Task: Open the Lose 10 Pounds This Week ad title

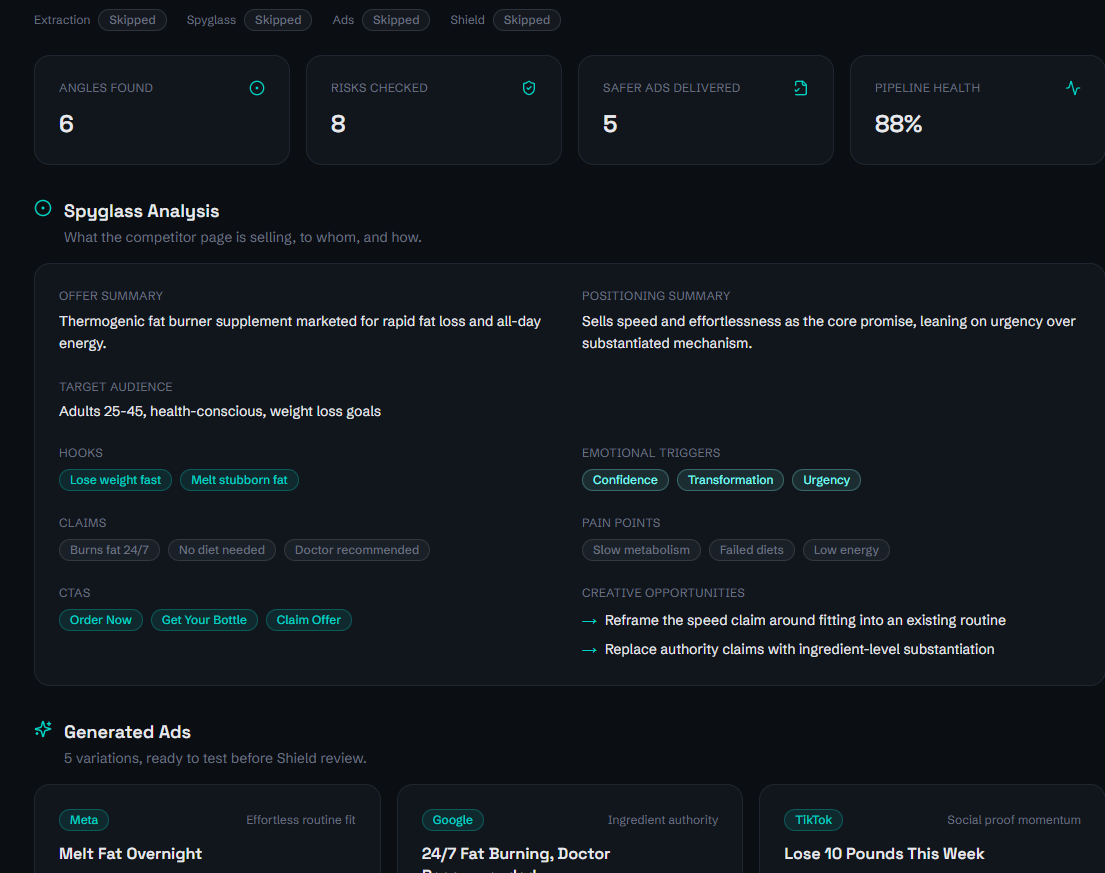Action: (884, 854)
